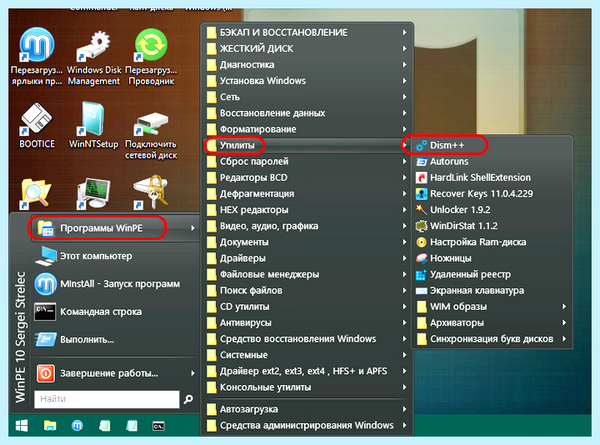The width and height of the screenshot is (600, 445).
Task: Open Средство восстановления Windows menu
Action: 307,339
